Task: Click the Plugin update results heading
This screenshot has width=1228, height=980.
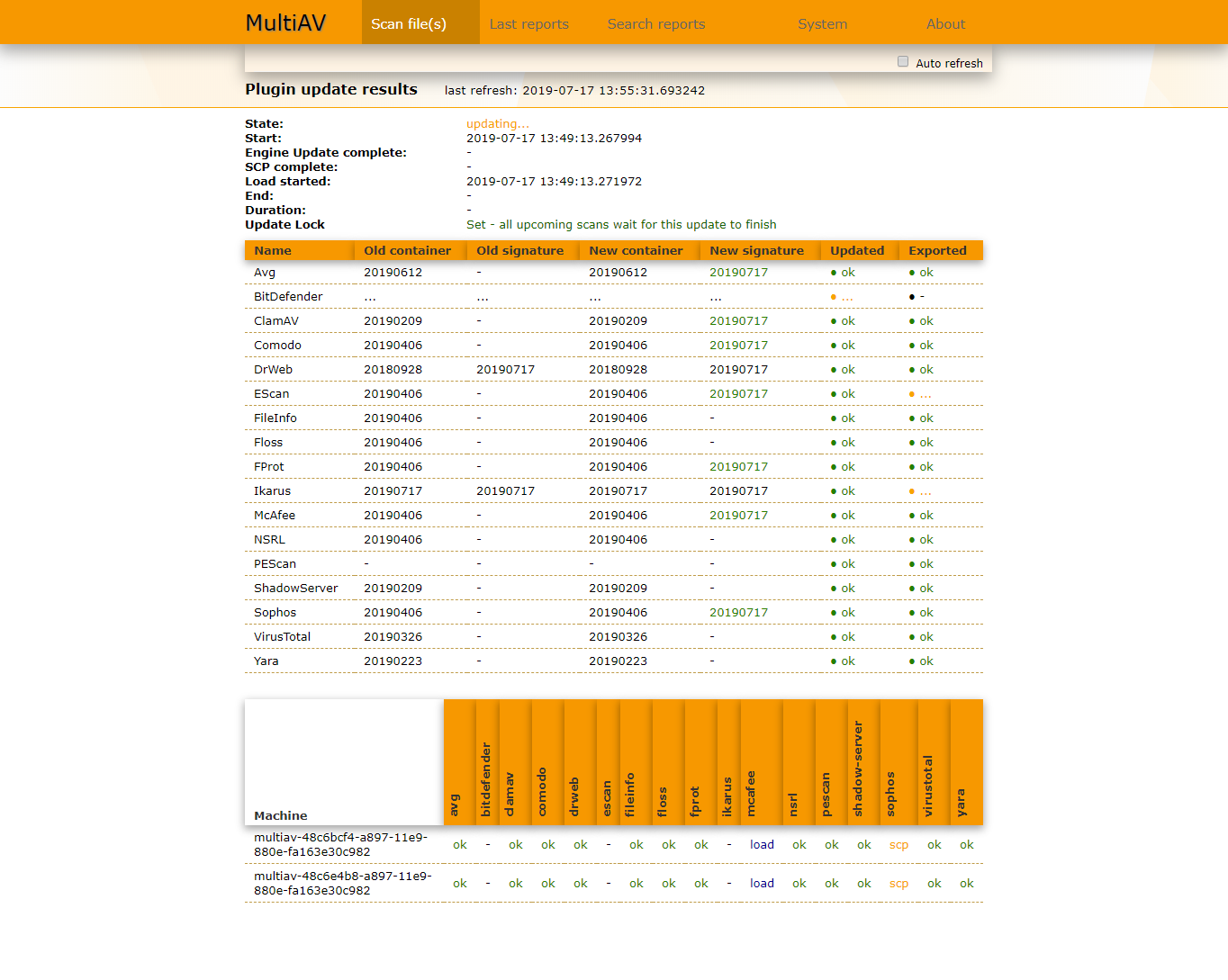Action: [331, 89]
